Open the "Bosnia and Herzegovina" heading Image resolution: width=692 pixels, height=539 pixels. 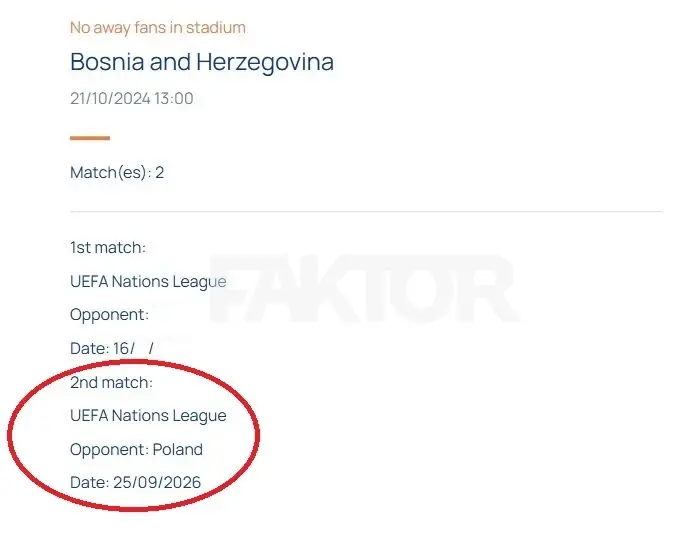(x=201, y=62)
